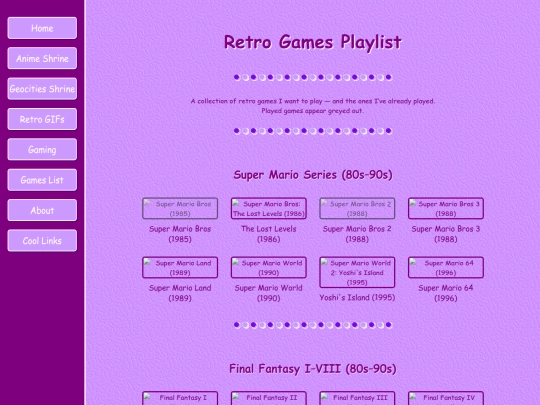Viewport: 540px width, 405px height.
Task: Open the Gaming page
Action: coord(42,149)
